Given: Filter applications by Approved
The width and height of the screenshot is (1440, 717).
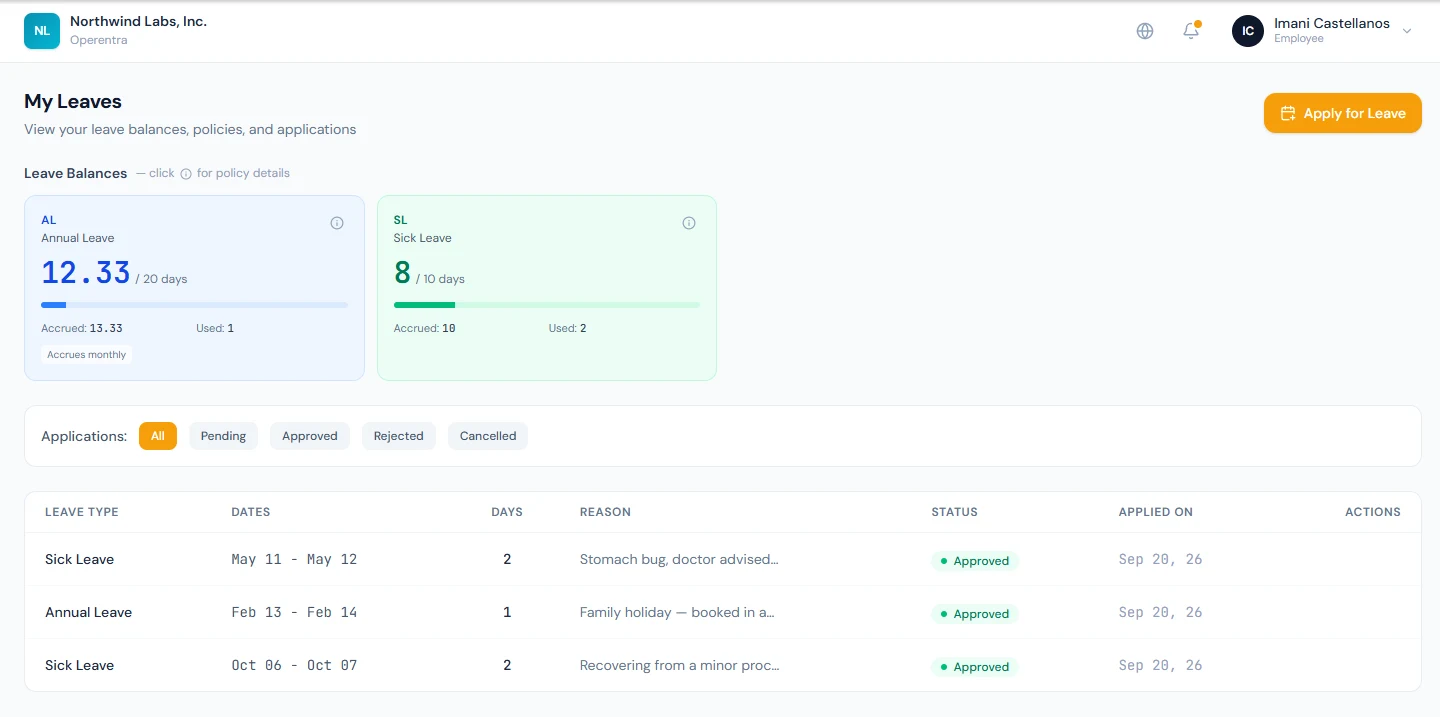Looking at the screenshot, I should [310, 436].
